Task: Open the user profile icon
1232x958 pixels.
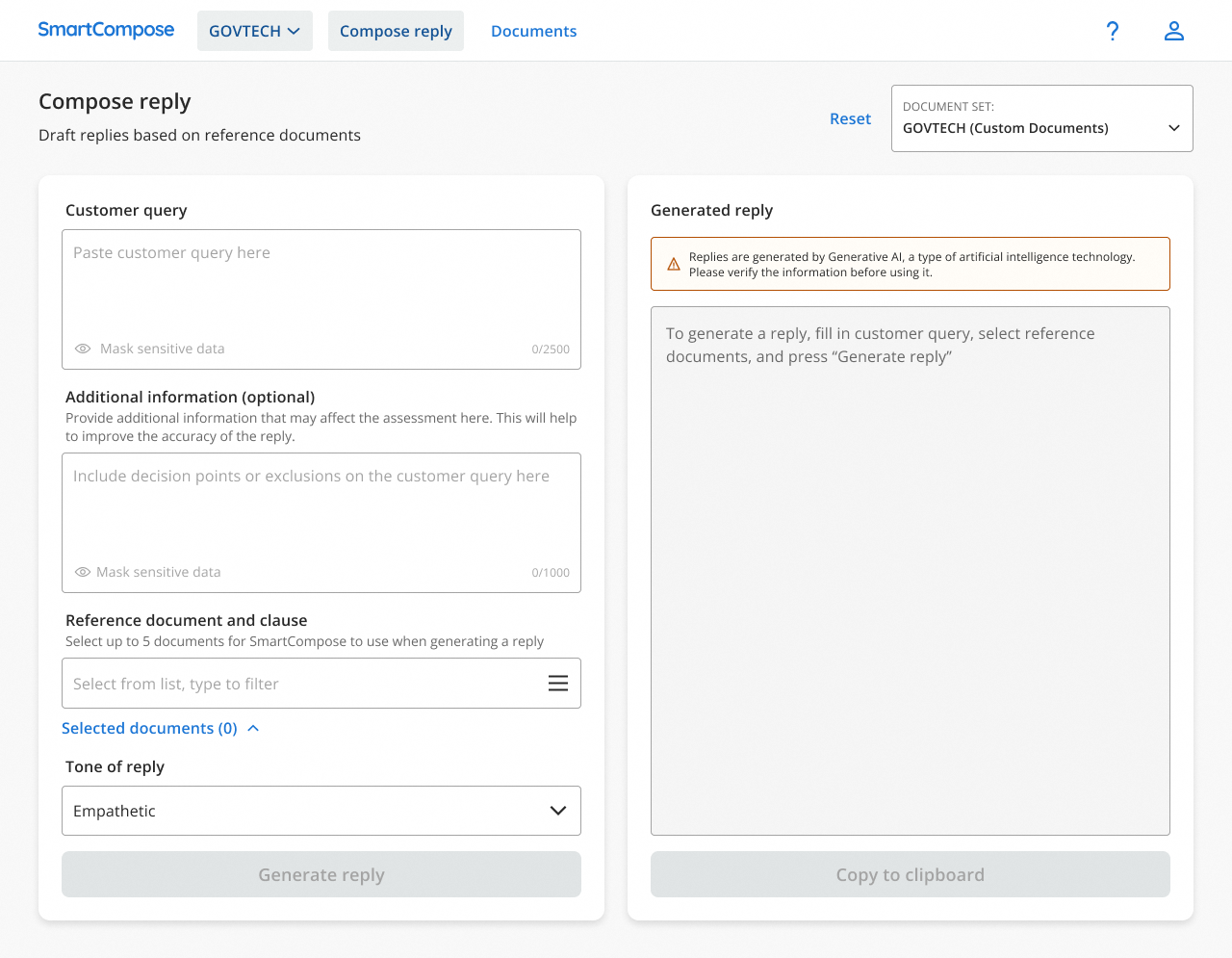Action: coord(1174,31)
